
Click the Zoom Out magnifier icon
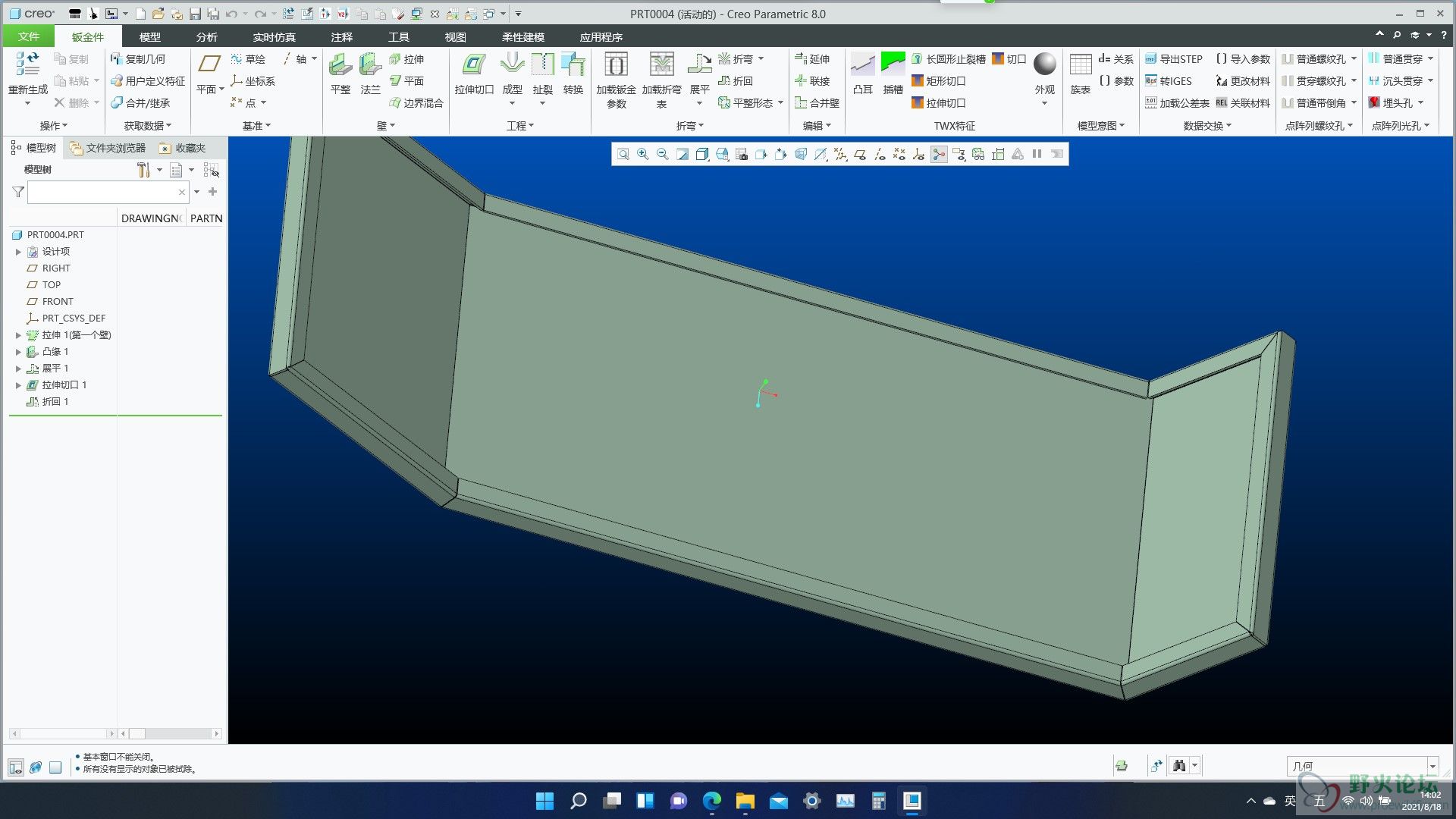point(663,154)
